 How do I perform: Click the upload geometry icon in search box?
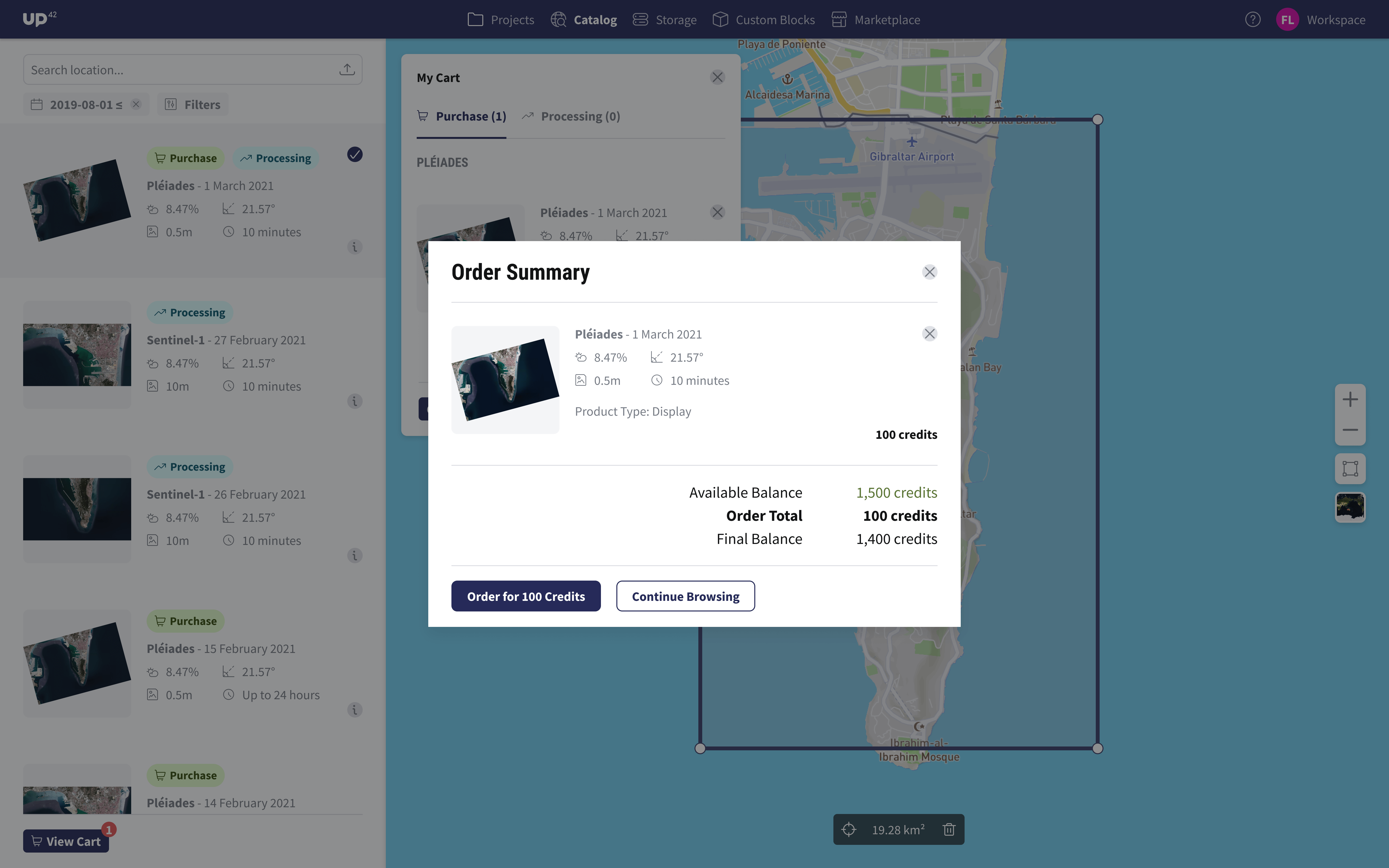pyautogui.click(x=347, y=70)
